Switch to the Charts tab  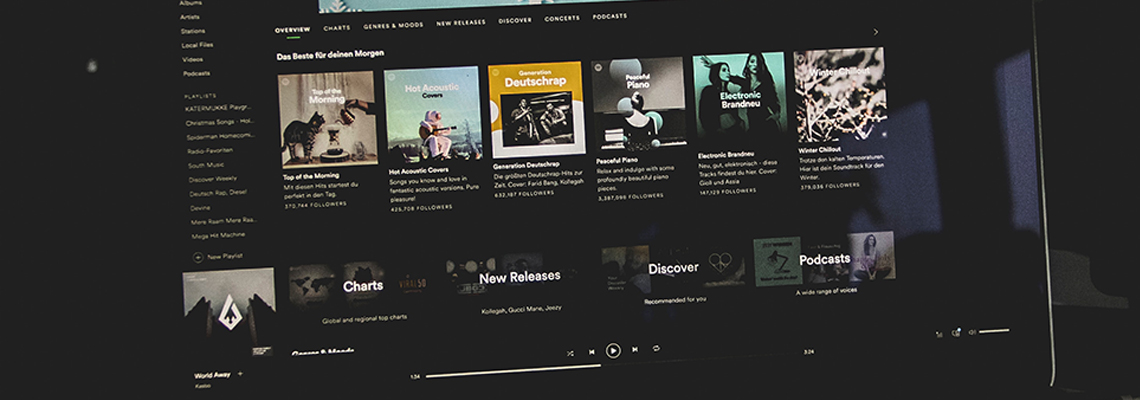(337, 28)
